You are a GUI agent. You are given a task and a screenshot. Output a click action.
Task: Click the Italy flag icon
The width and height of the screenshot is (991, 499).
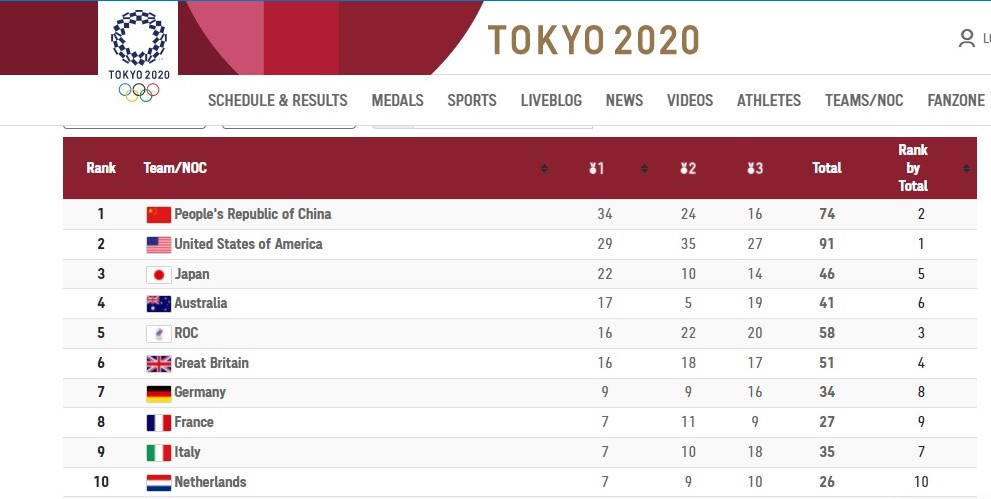point(159,452)
